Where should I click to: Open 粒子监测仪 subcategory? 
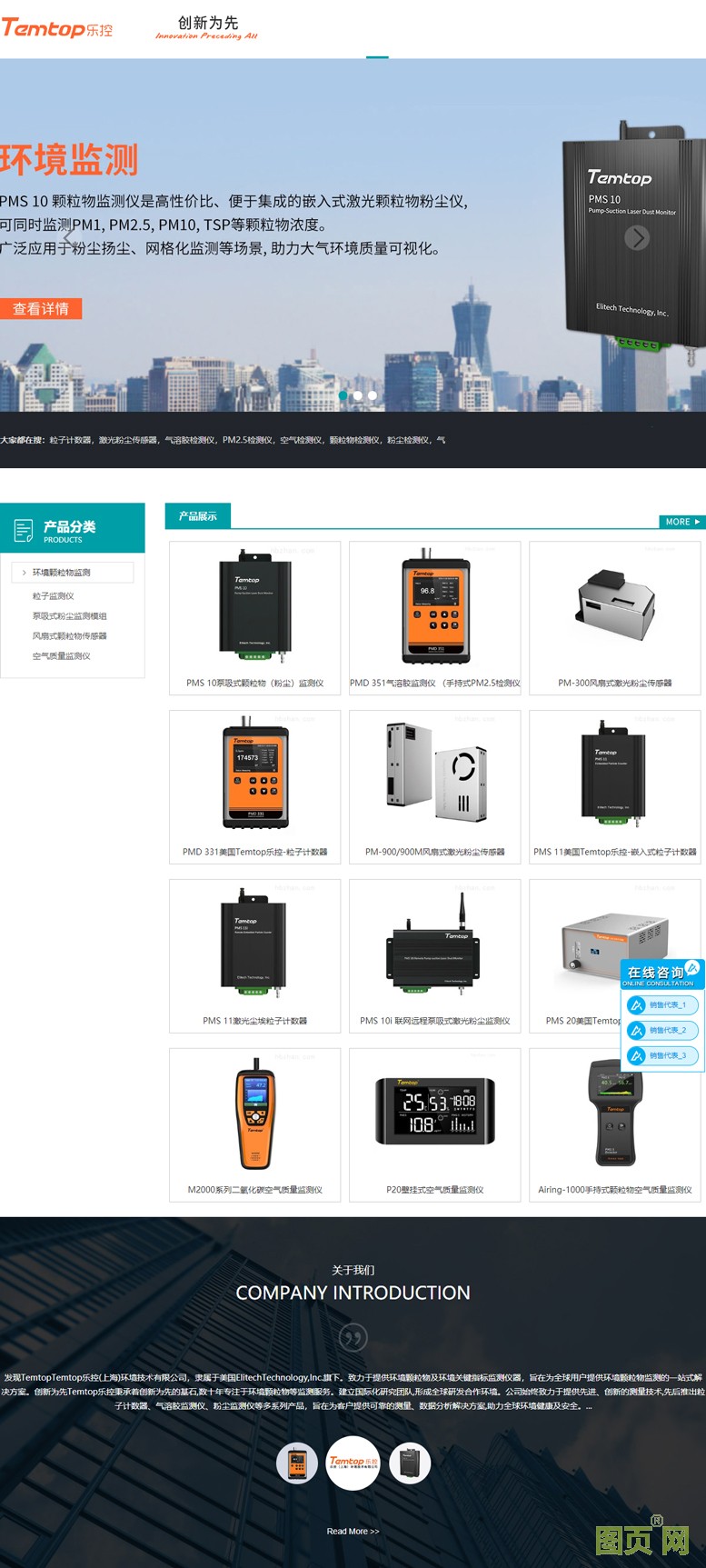click(54, 596)
